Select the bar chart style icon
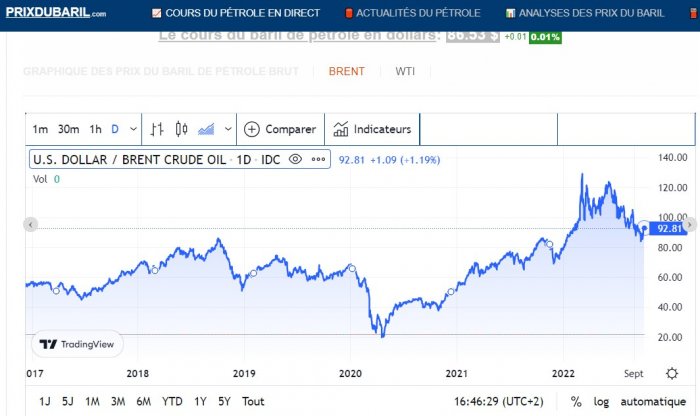The image size is (700, 416). [x=157, y=129]
